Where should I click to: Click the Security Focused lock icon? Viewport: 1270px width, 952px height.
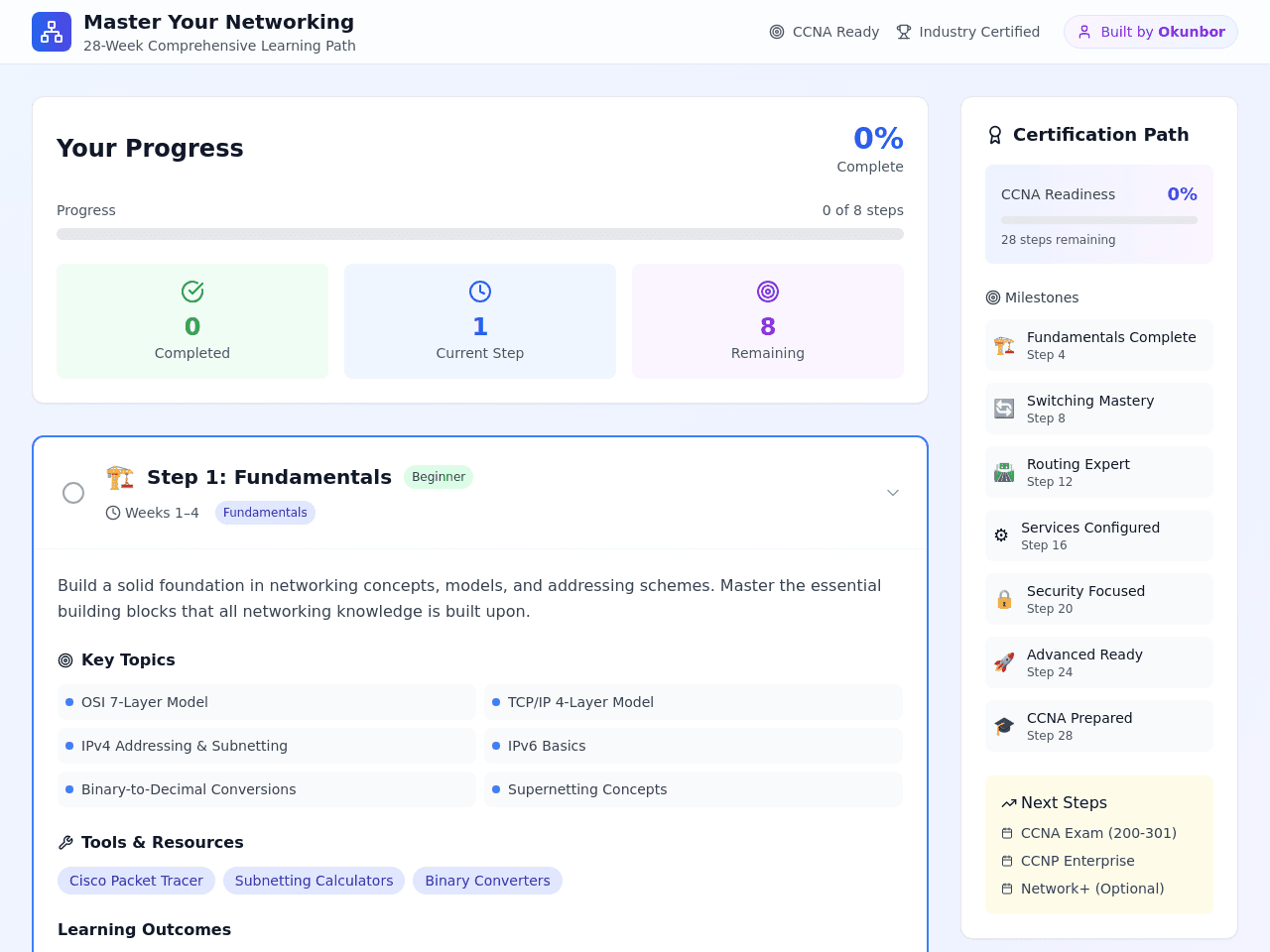point(1004,599)
